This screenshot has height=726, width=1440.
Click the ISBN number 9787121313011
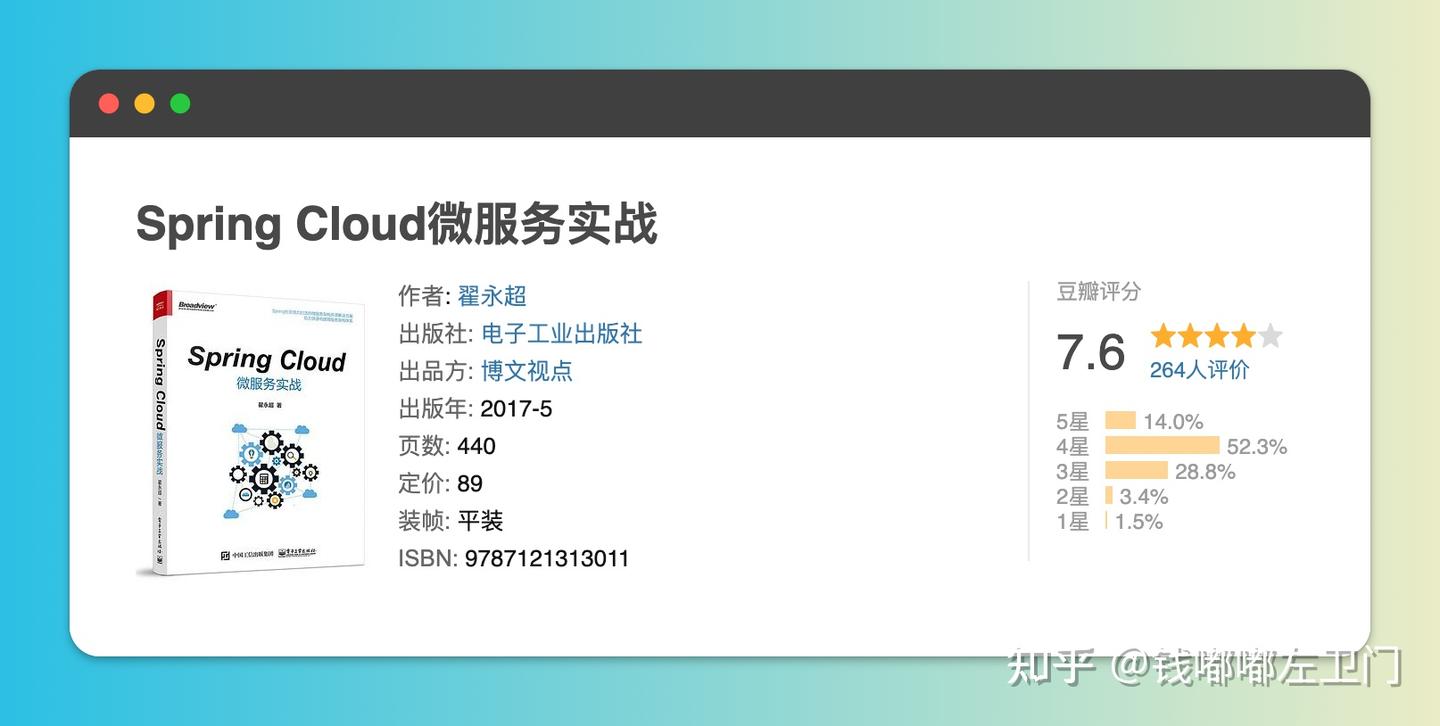[x=546, y=558]
